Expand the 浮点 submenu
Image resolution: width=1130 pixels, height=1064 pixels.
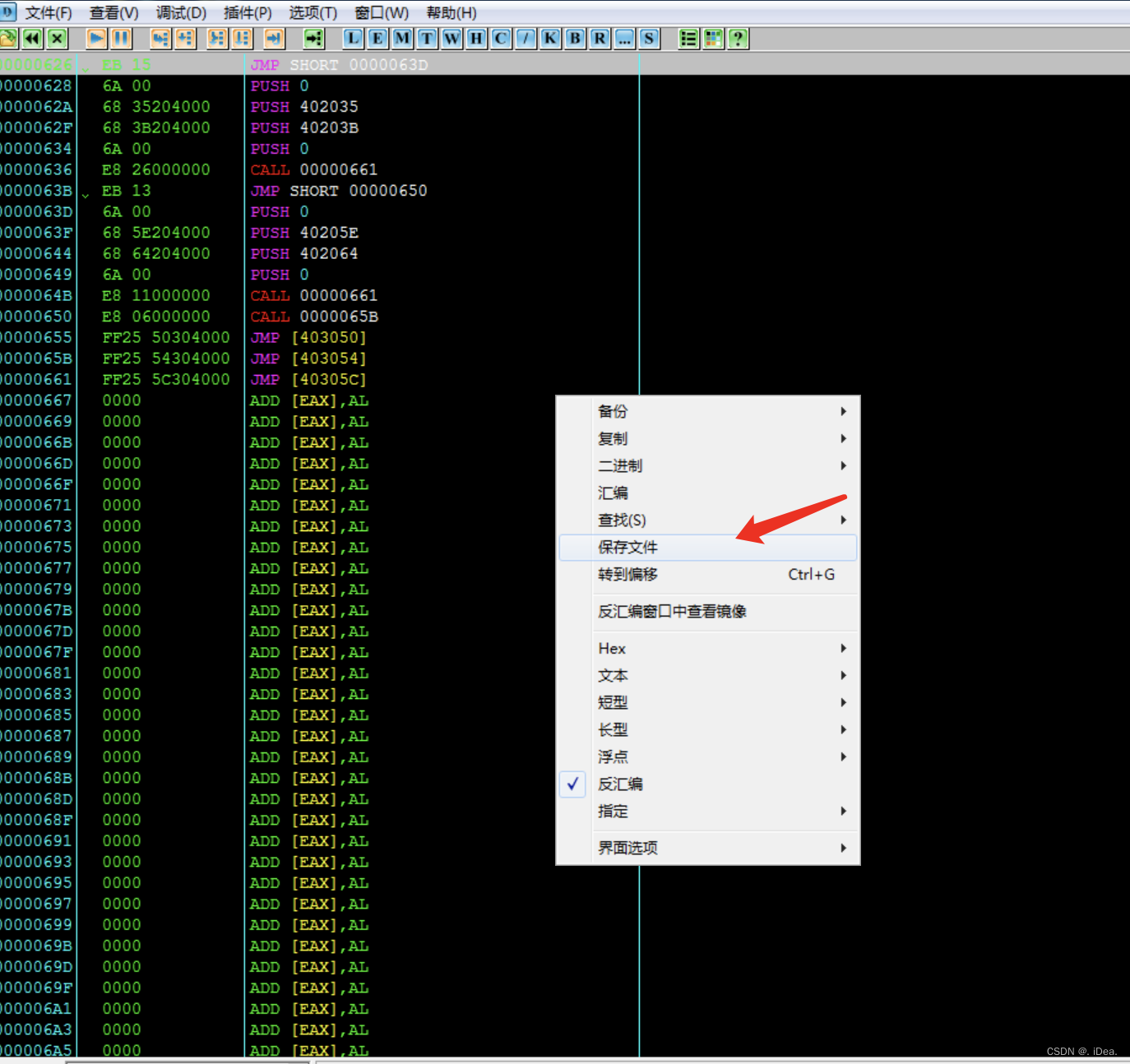coord(708,756)
